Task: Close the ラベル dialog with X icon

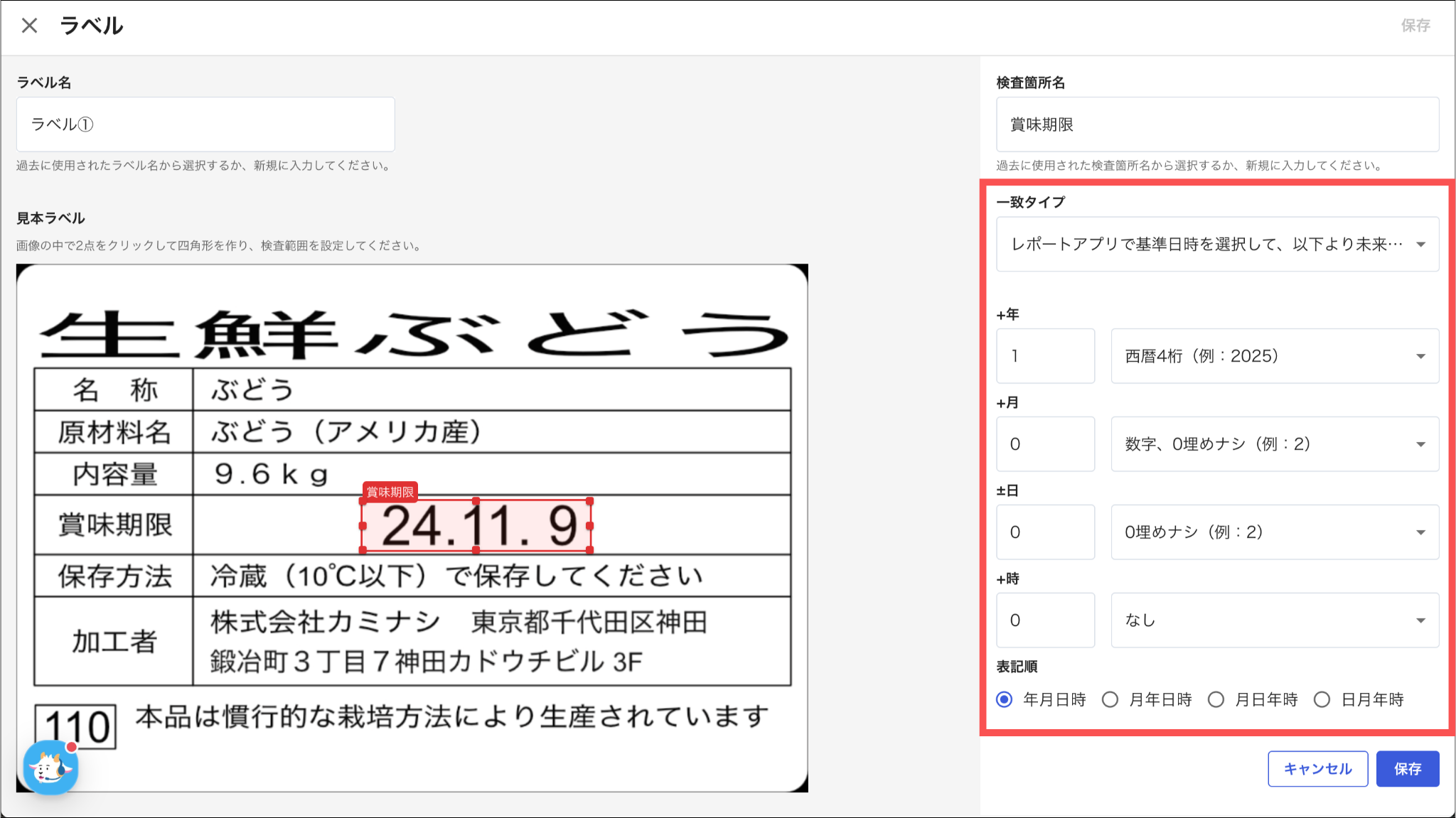Action: tap(29, 26)
